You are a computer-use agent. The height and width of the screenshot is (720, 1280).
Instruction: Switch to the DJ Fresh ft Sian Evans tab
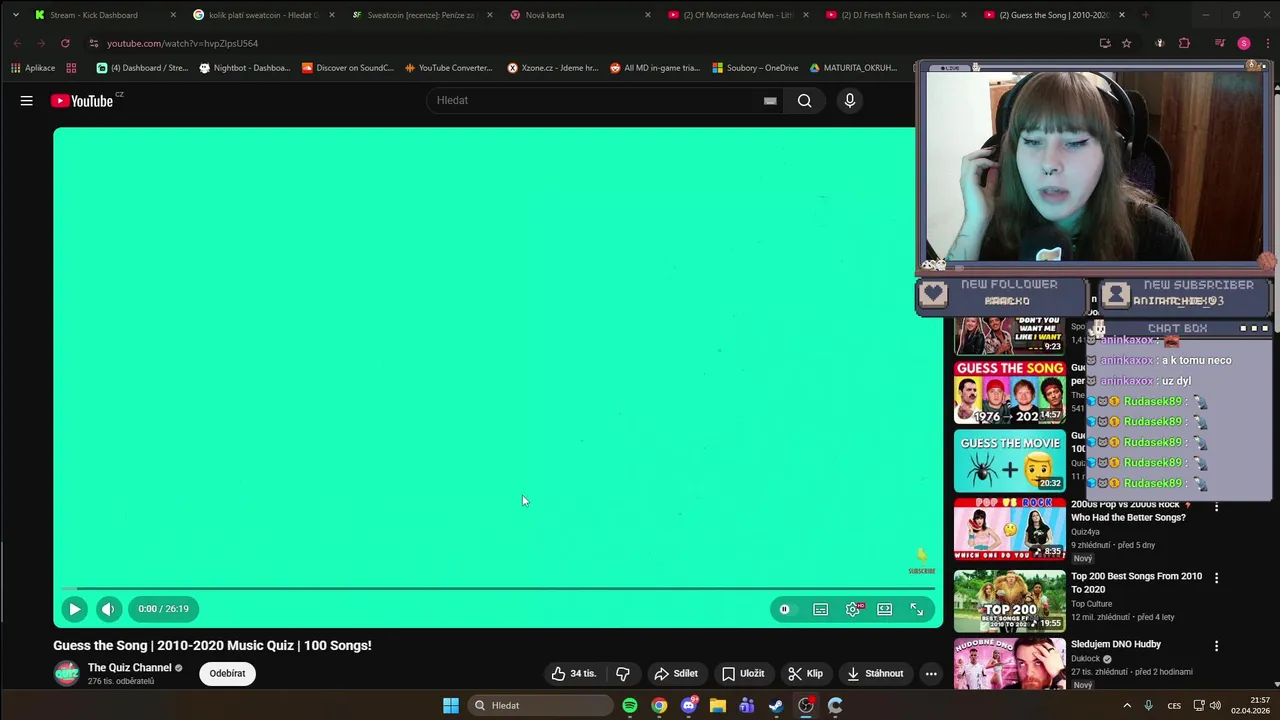(894, 15)
